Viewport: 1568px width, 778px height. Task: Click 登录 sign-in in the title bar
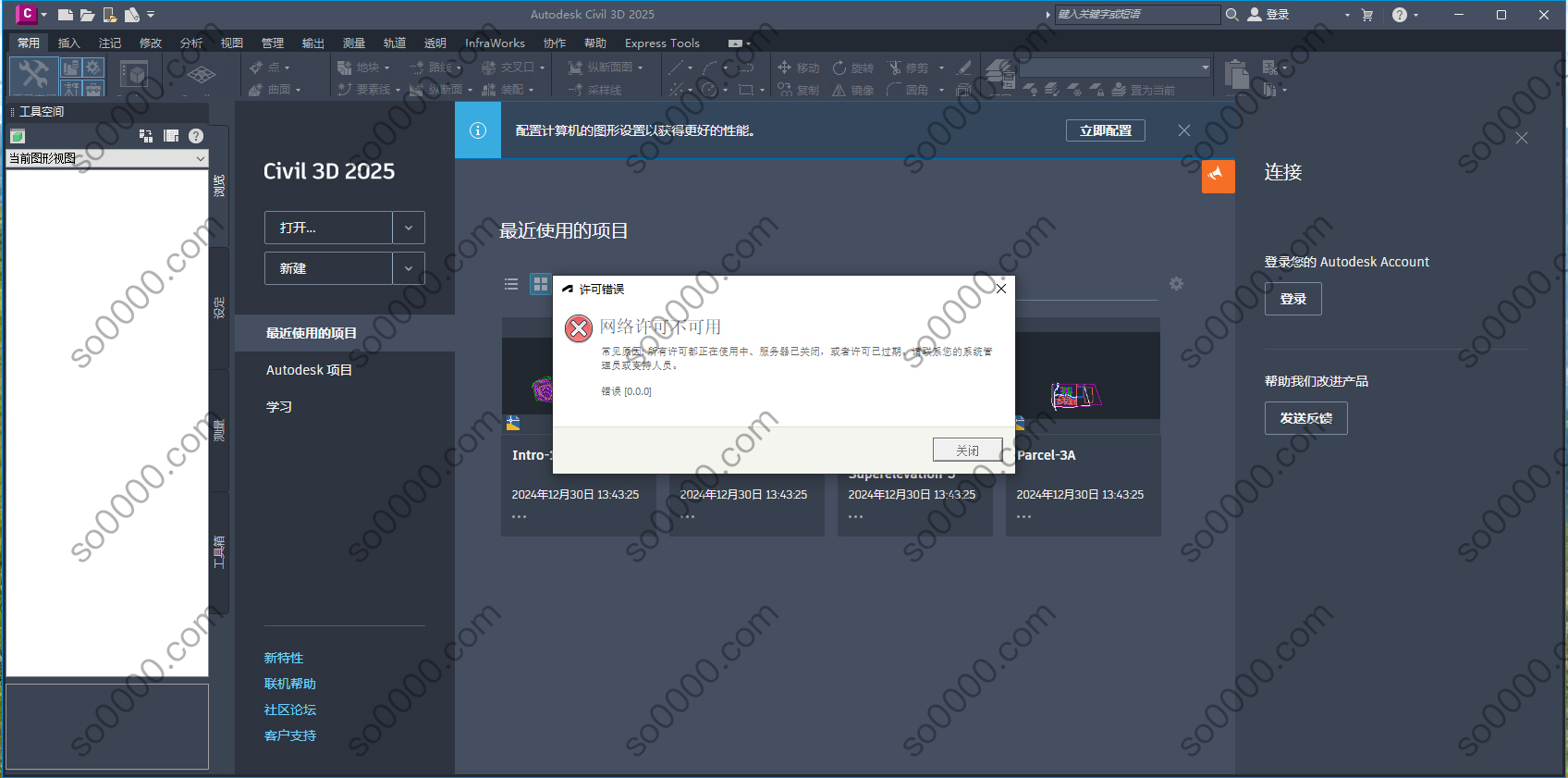click(1268, 14)
